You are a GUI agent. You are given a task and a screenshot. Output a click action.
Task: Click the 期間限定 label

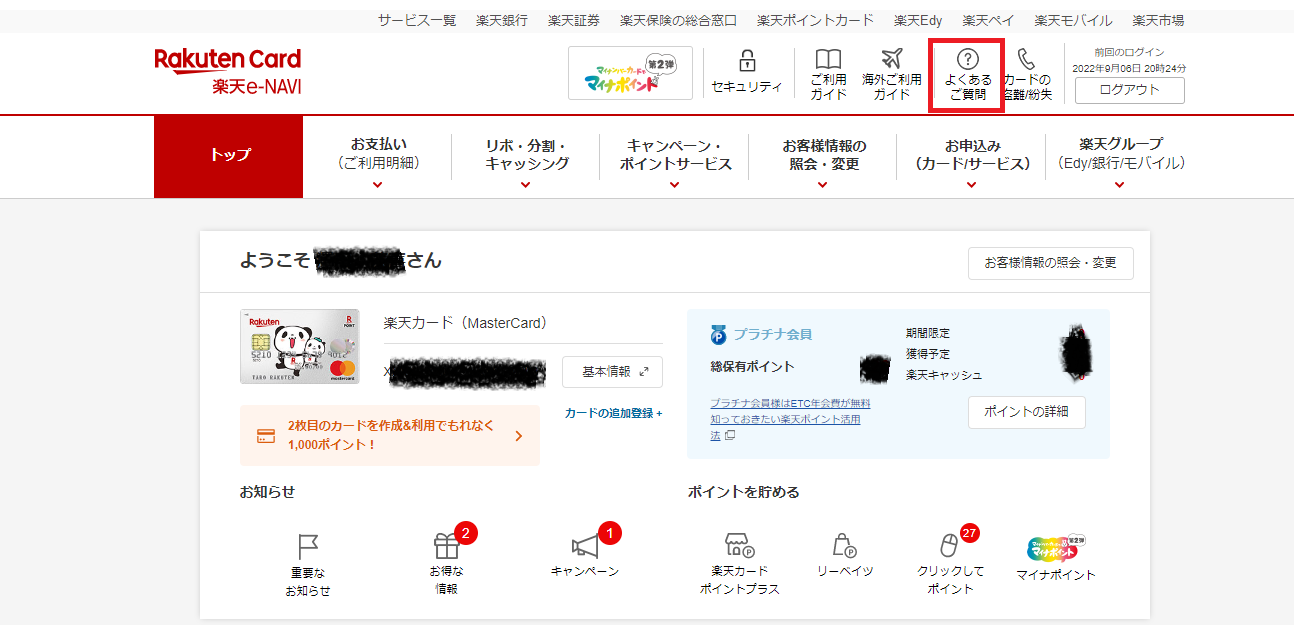(928, 333)
